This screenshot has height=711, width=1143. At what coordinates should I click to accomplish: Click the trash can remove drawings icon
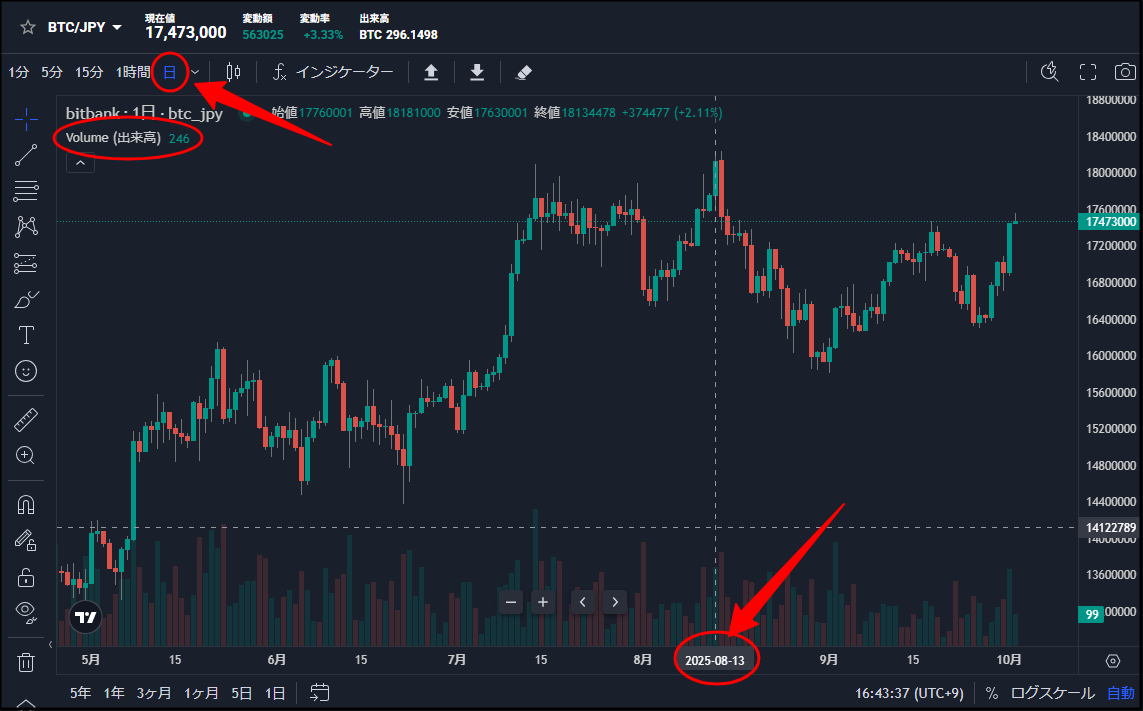(x=27, y=662)
